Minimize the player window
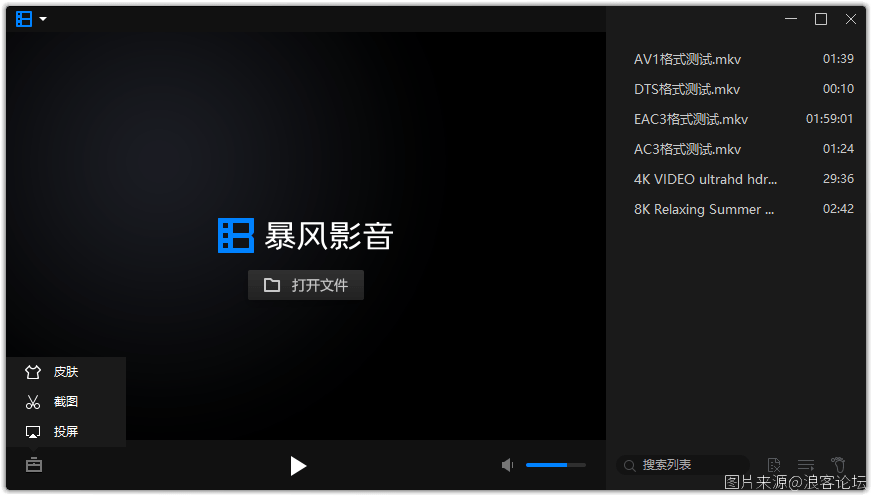This screenshot has width=872, height=496. pyautogui.click(x=791, y=19)
